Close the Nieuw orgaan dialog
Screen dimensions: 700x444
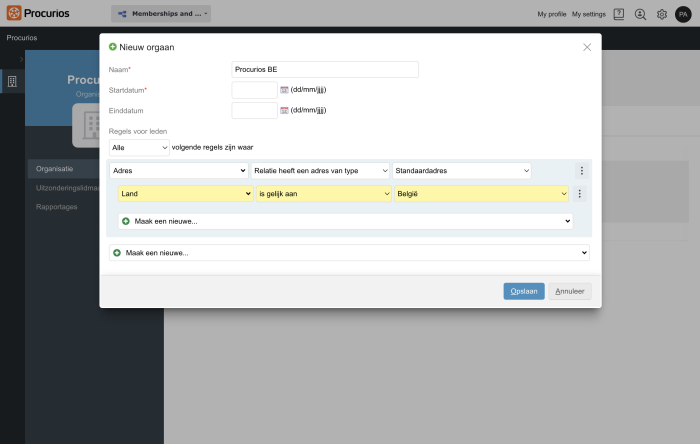pos(587,47)
